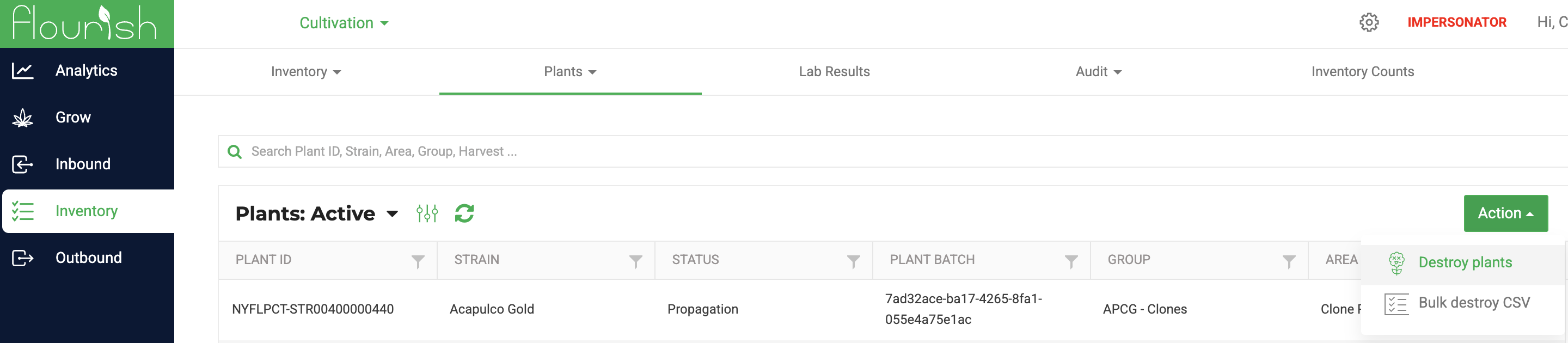
Task: Go to the Inventory Counts tab
Action: [1362, 72]
